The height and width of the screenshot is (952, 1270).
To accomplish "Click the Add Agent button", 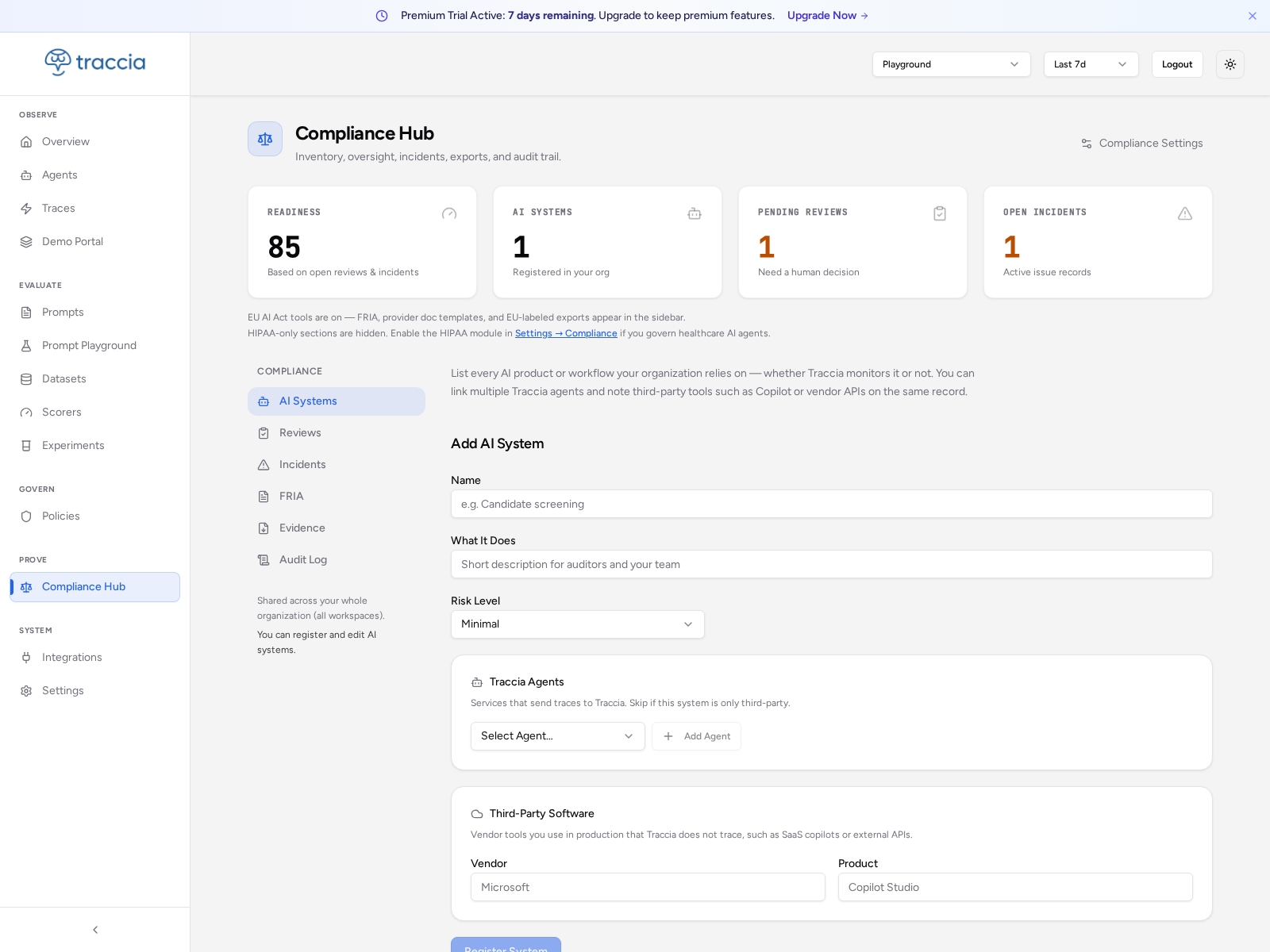I will 696,736.
